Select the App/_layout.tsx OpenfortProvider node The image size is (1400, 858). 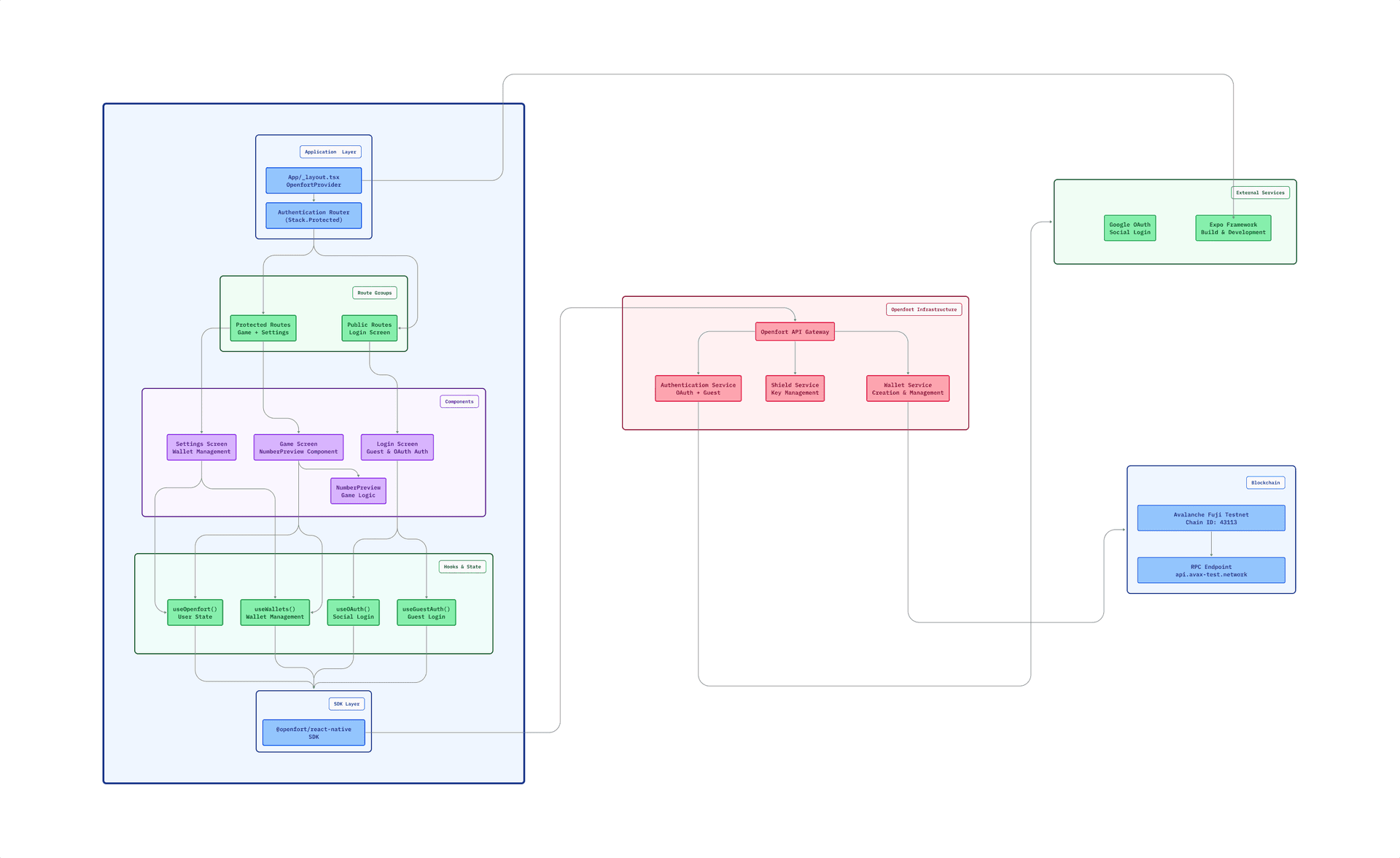pyautogui.click(x=313, y=180)
